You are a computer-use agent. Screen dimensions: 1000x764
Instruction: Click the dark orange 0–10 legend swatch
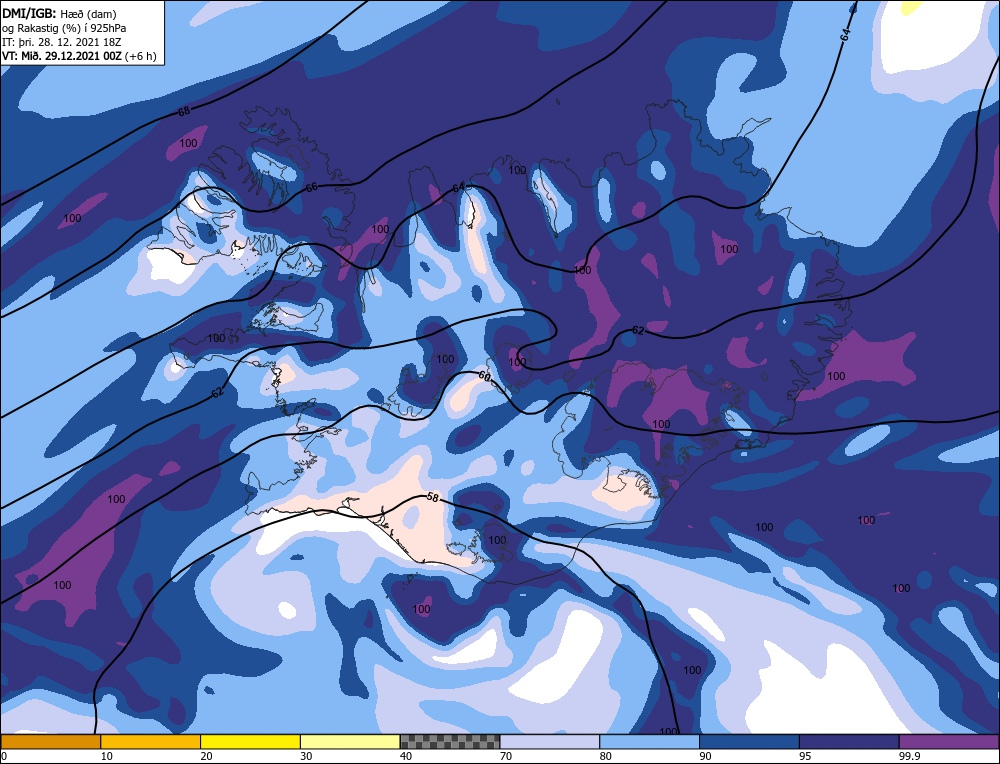[x=50, y=741]
